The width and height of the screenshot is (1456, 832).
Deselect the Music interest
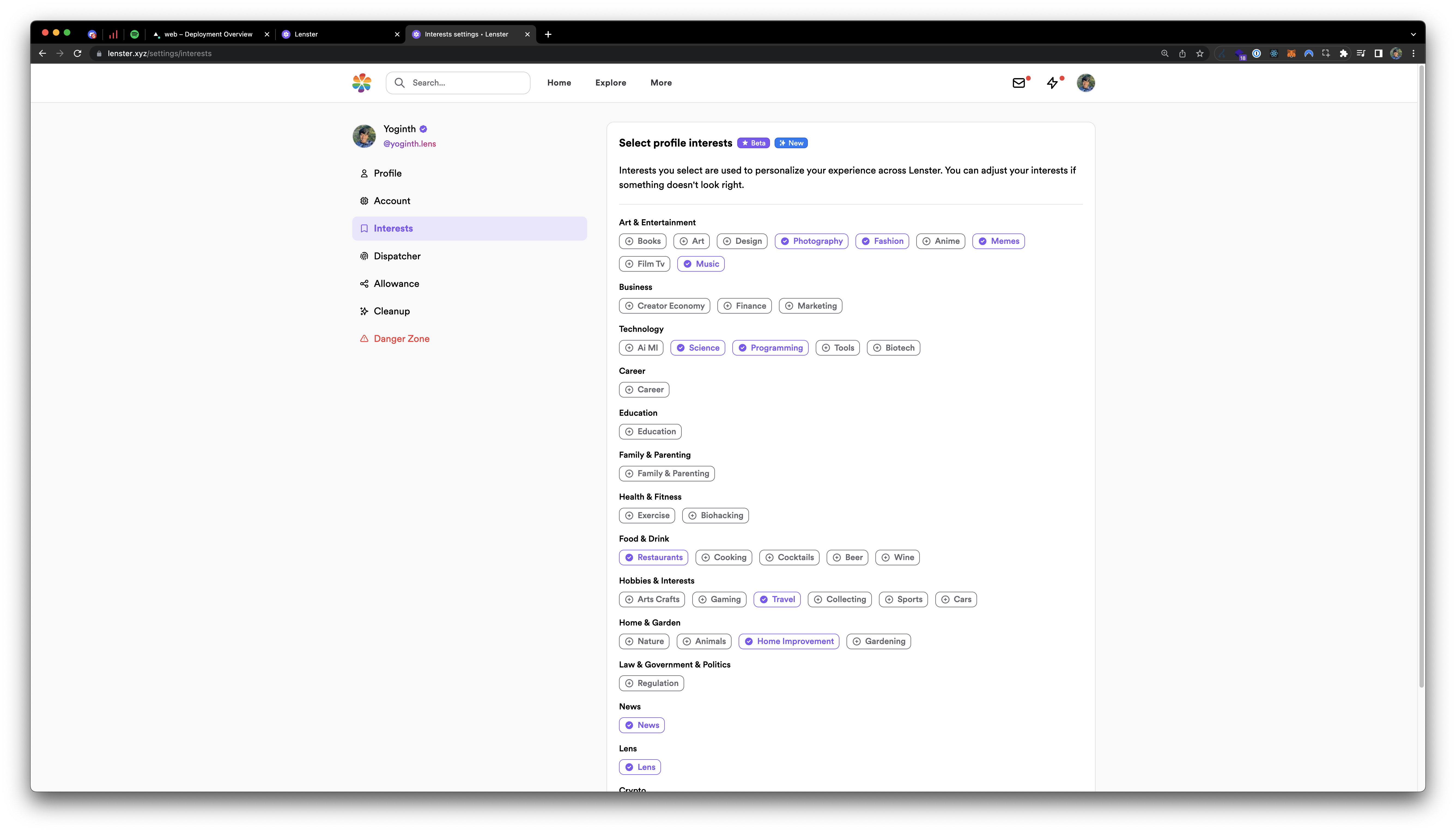click(x=700, y=264)
